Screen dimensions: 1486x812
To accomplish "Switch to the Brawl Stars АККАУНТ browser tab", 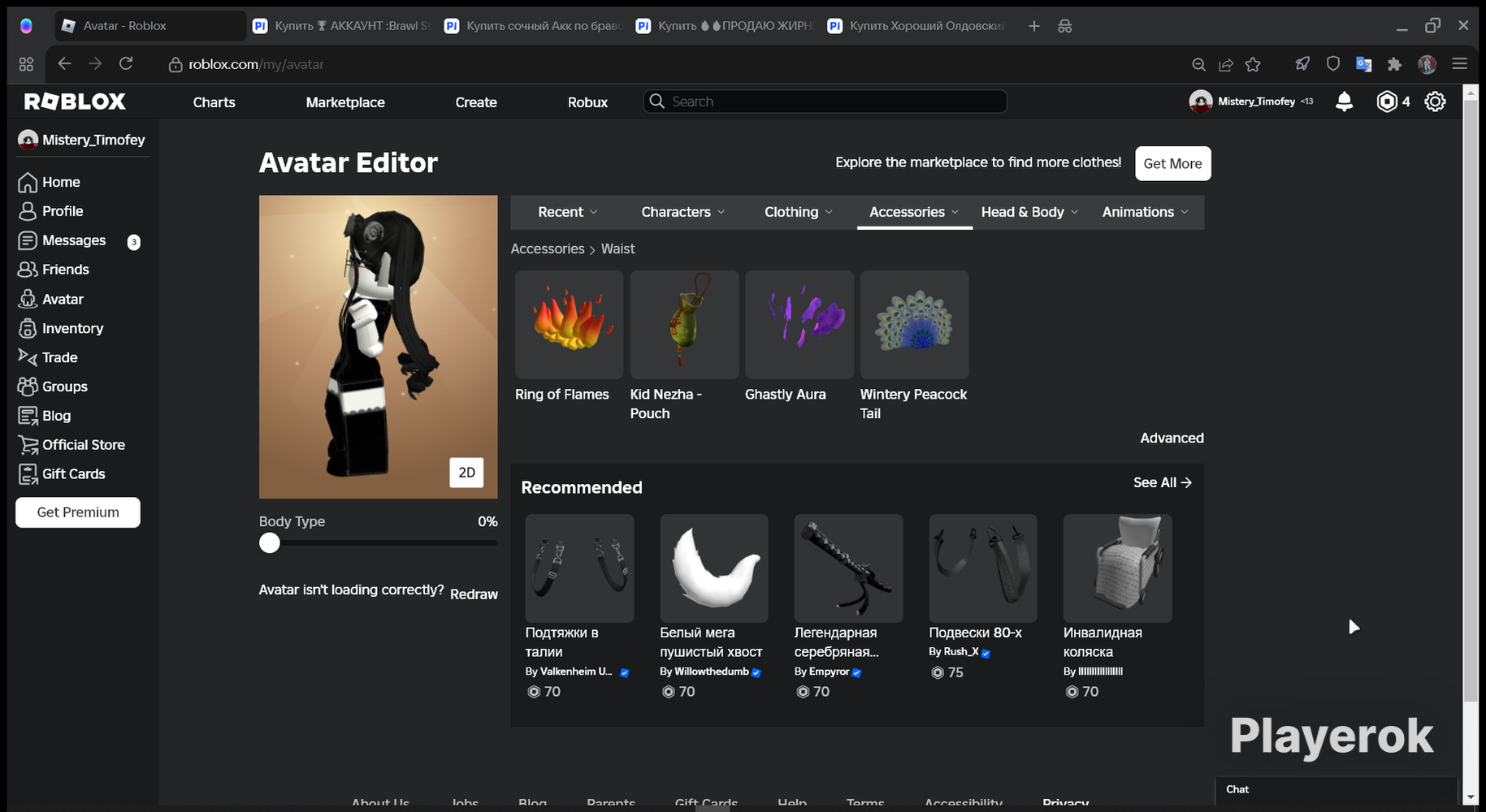I will (x=341, y=26).
